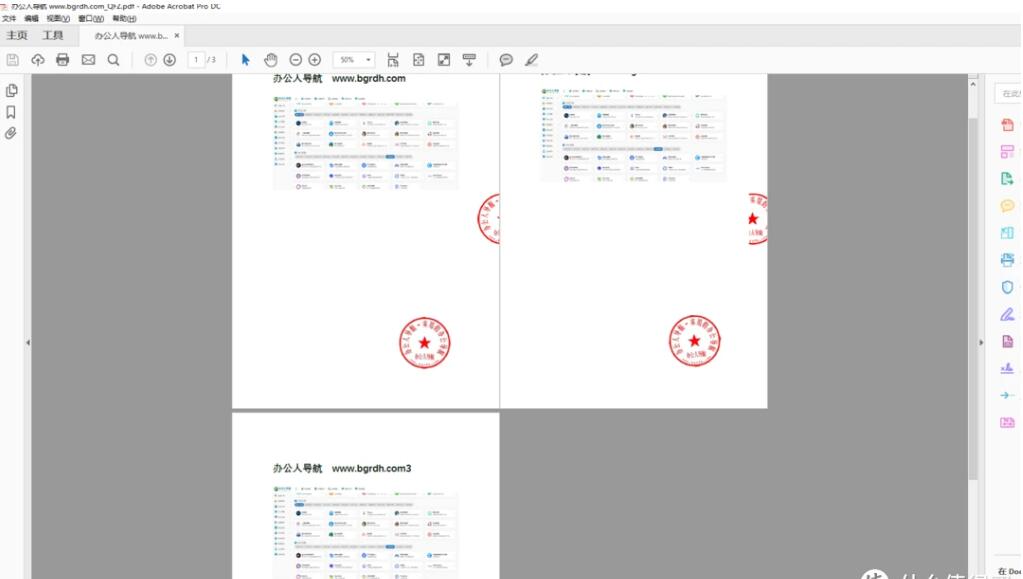Toggle fit page to window width
1023x579 pixels.
[x=393, y=59]
